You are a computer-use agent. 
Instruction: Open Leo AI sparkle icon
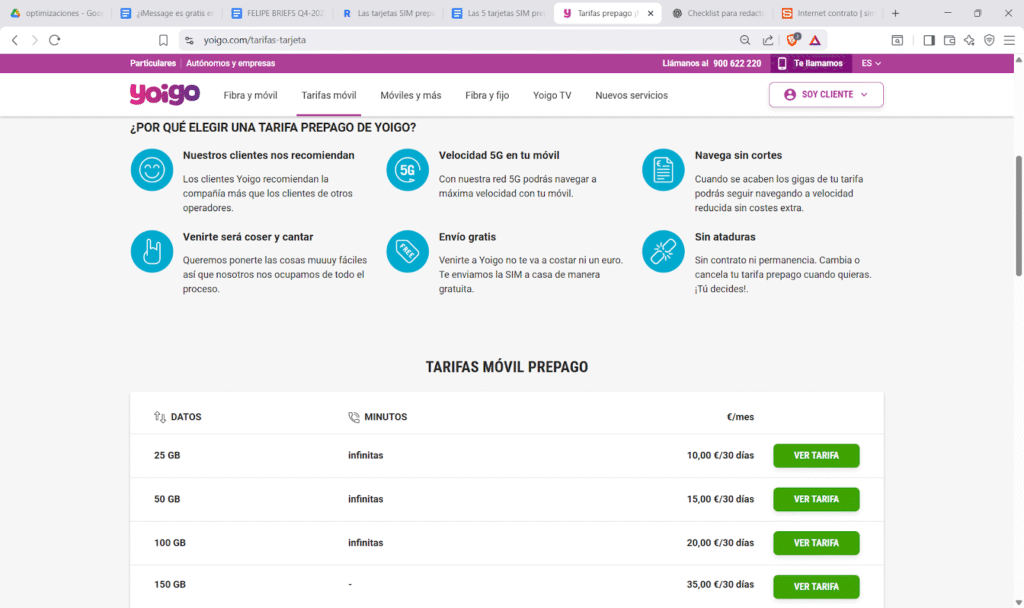click(969, 40)
